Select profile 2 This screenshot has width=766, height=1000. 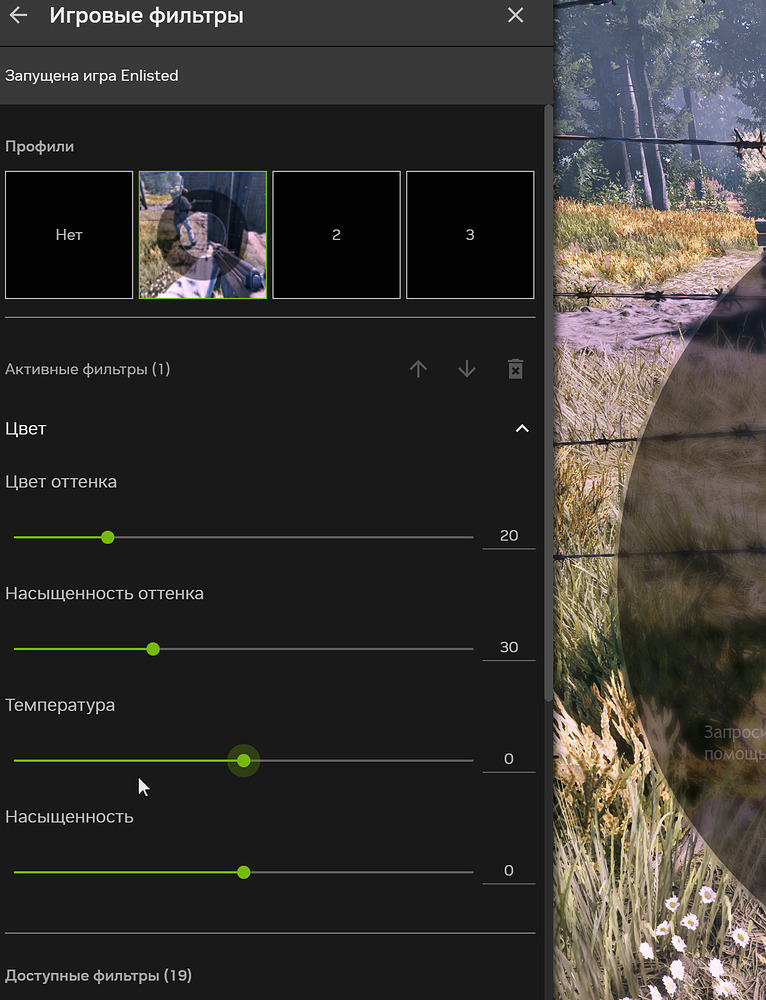click(x=337, y=235)
